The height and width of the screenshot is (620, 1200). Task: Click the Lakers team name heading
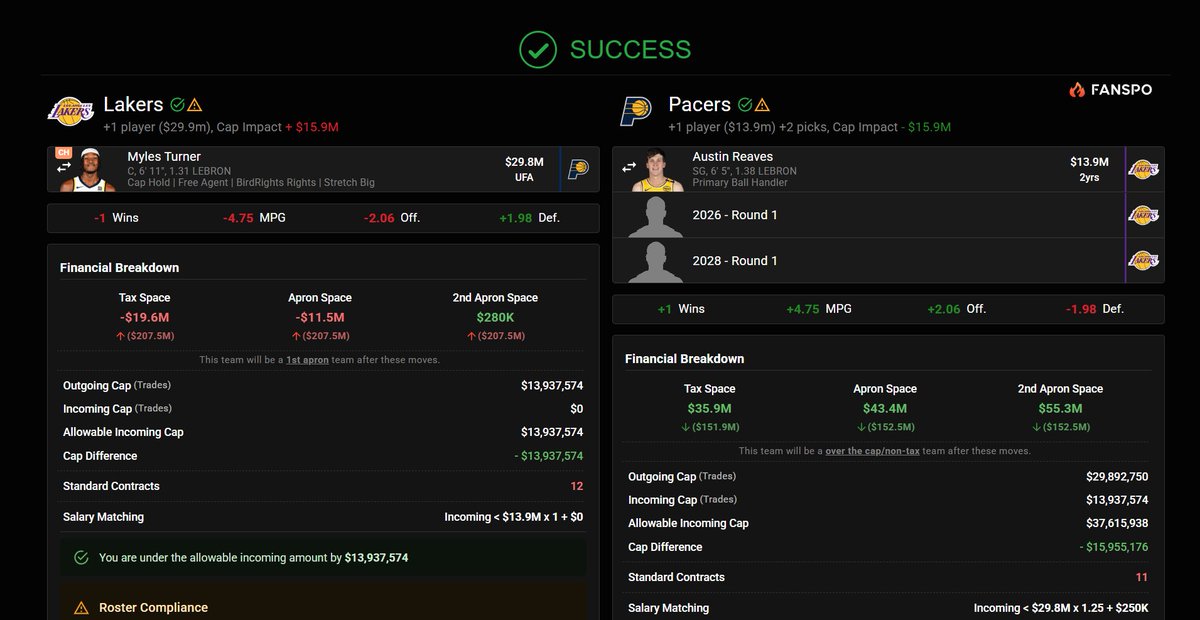(x=133, y=104)
